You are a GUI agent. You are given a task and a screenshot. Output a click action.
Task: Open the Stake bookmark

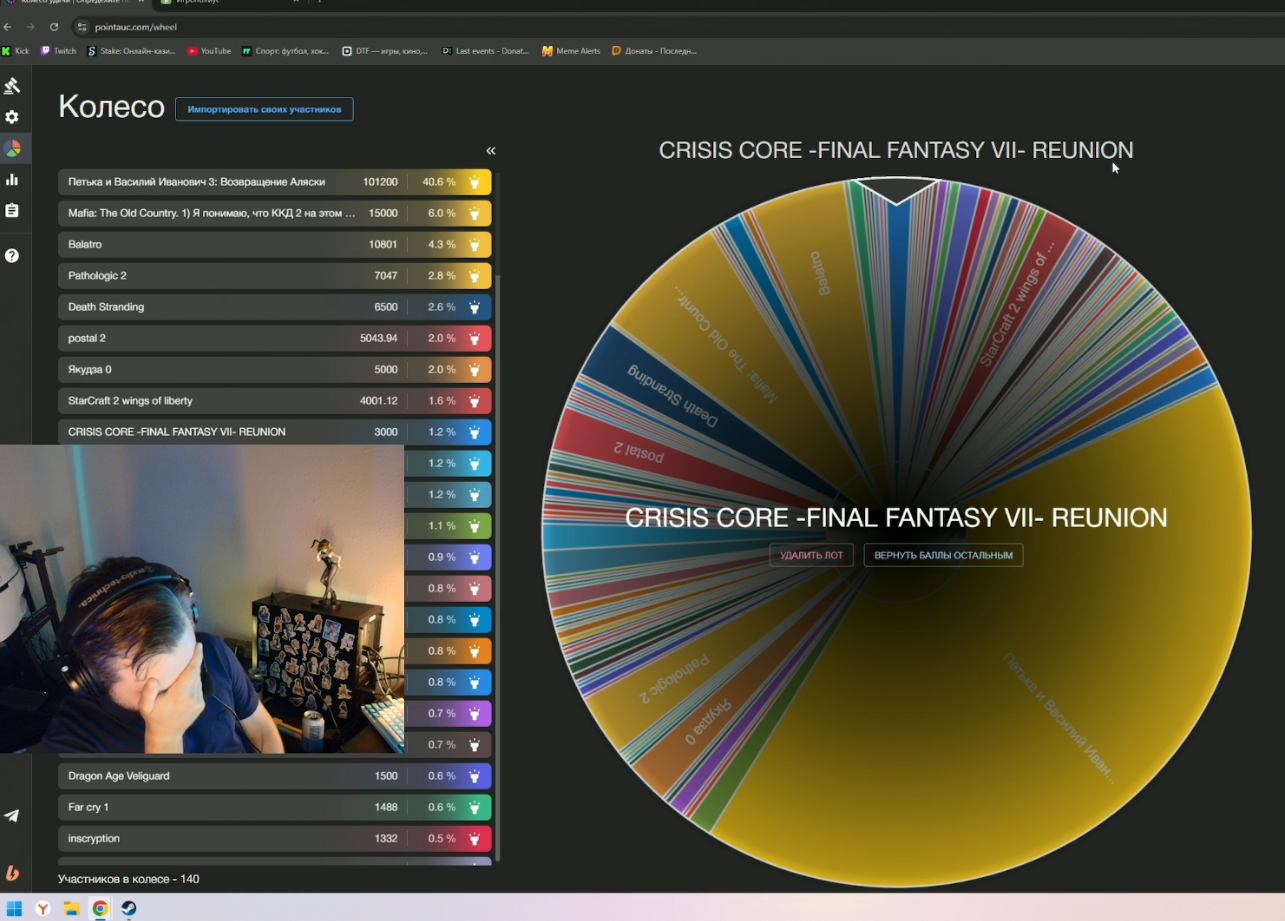coord(131,51)
